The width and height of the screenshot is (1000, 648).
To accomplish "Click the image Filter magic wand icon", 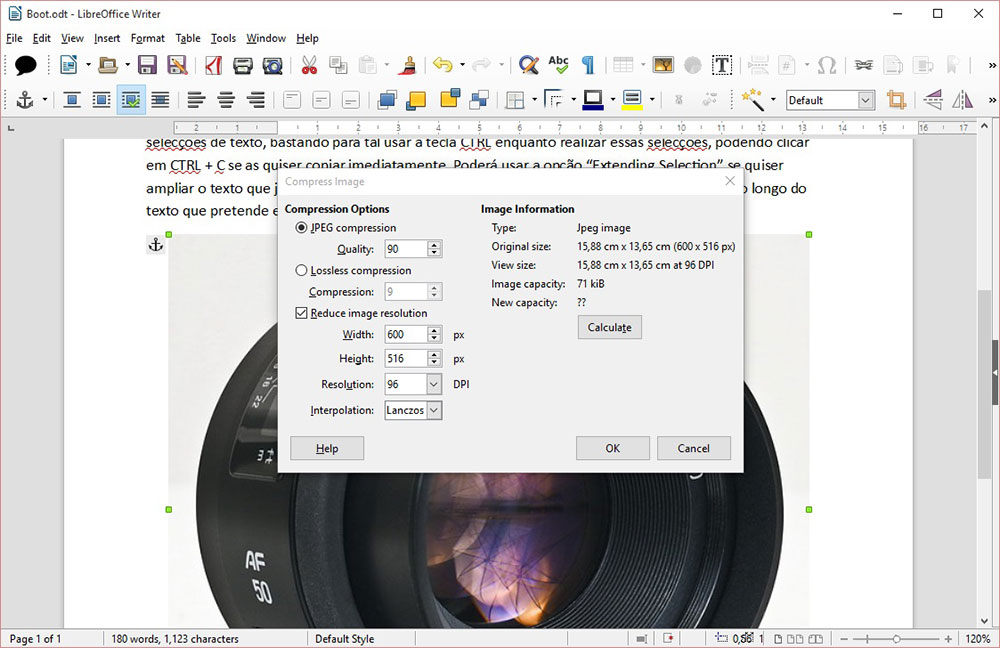I will click(753, 100).
